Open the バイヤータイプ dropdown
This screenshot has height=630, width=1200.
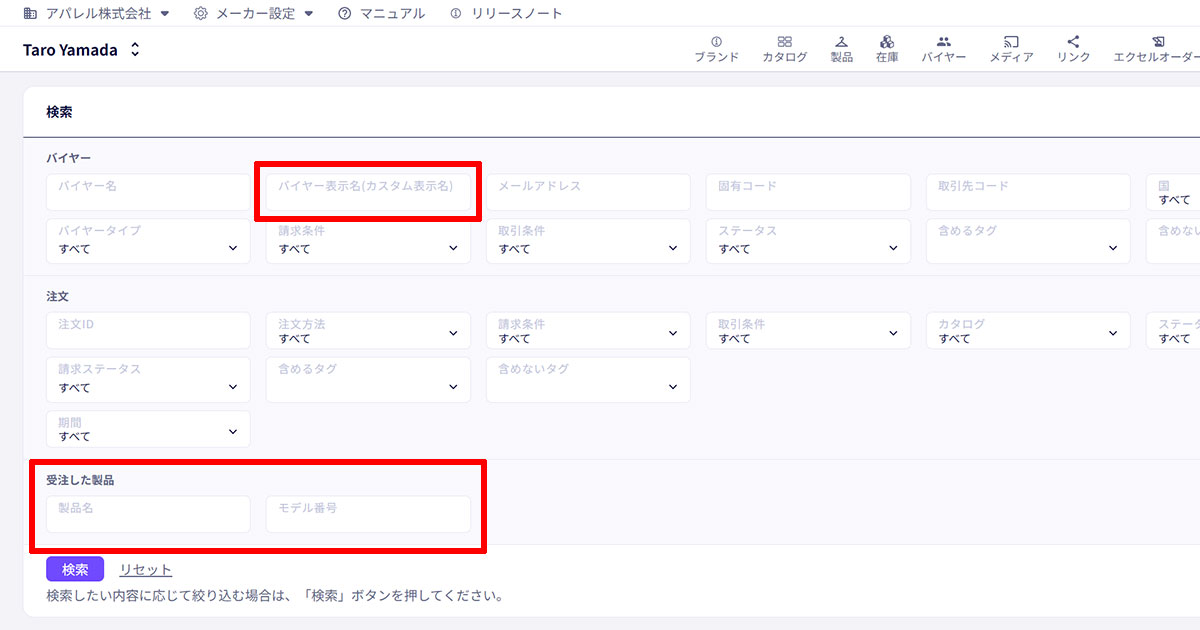pos(148,241)
